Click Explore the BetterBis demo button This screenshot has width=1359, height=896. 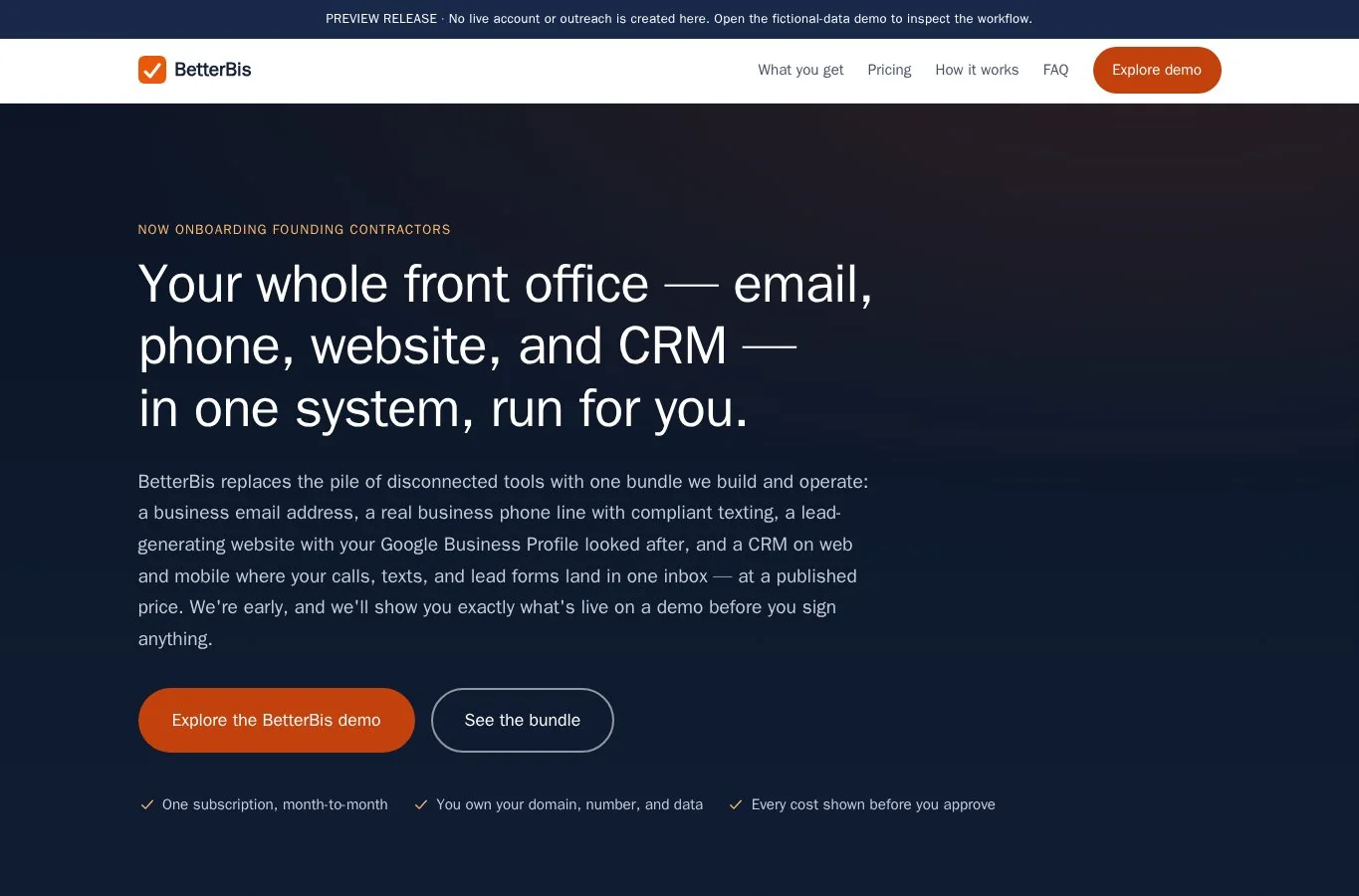click(x=277, y=720)
